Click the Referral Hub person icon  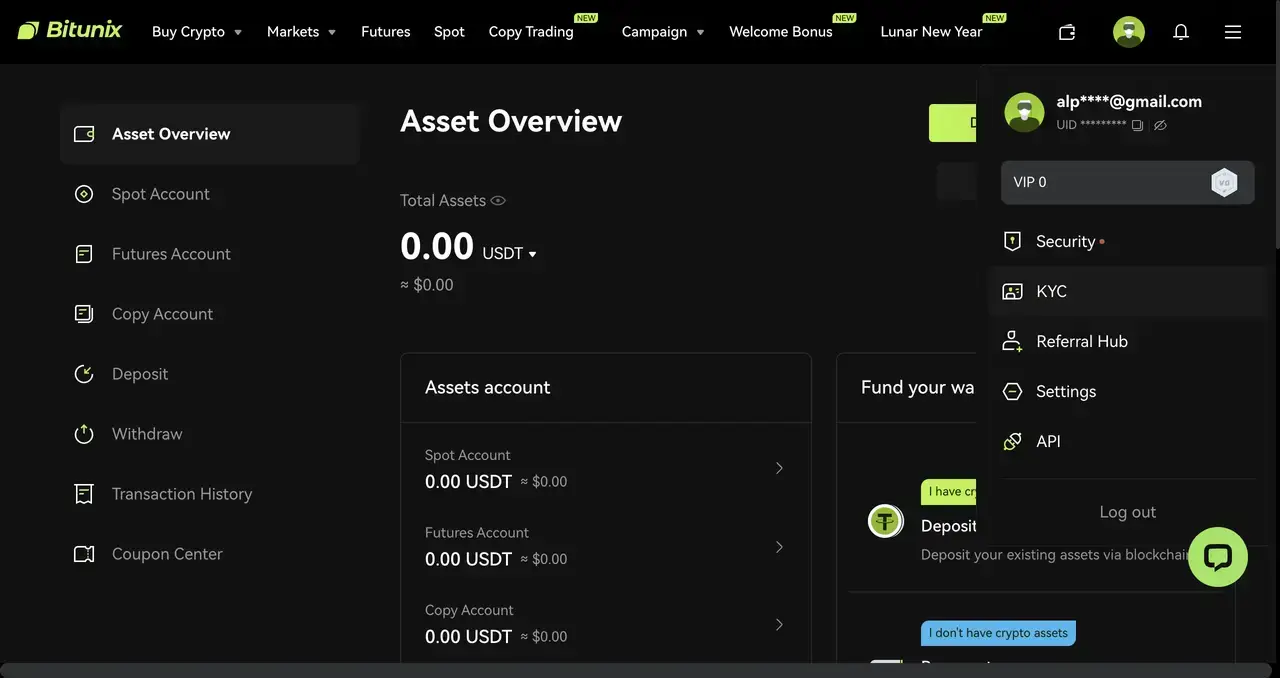coord(1012,341)
